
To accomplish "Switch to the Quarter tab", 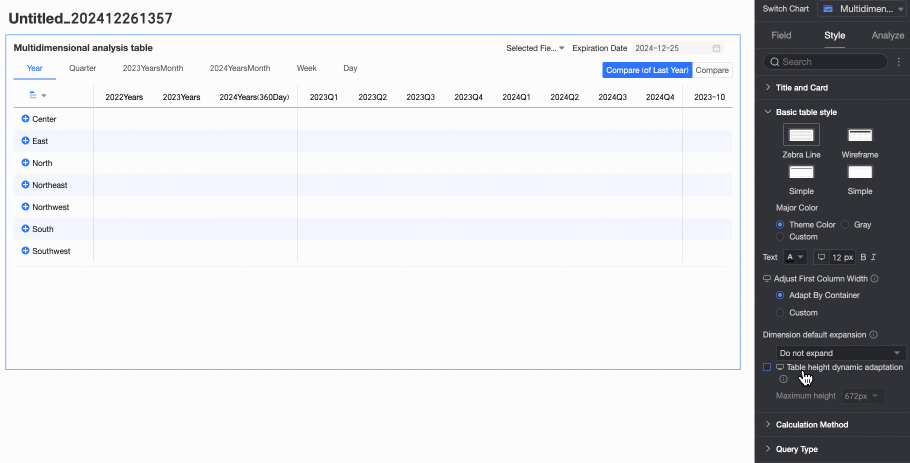I will coord(83,69).
